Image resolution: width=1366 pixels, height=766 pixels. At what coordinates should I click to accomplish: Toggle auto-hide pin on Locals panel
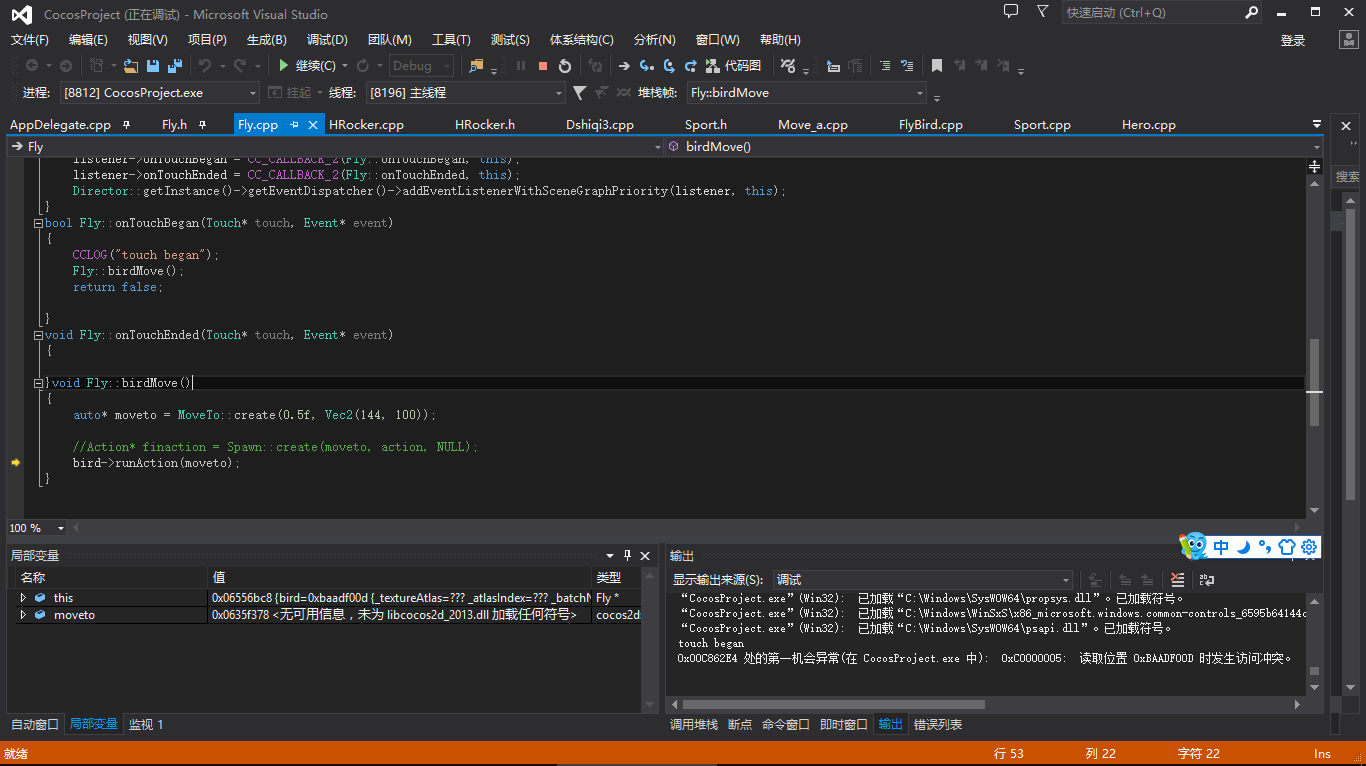(x=627, y=556)
